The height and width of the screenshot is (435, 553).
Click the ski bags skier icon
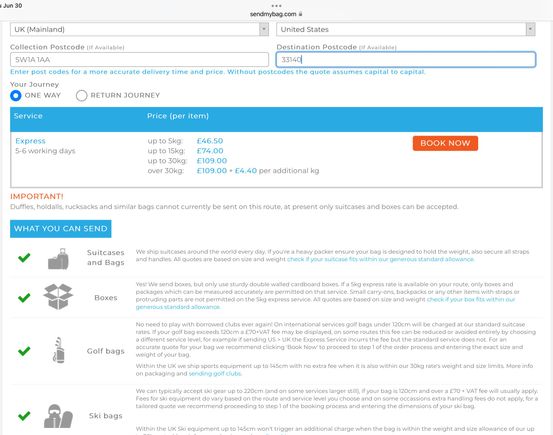(58, 416)
